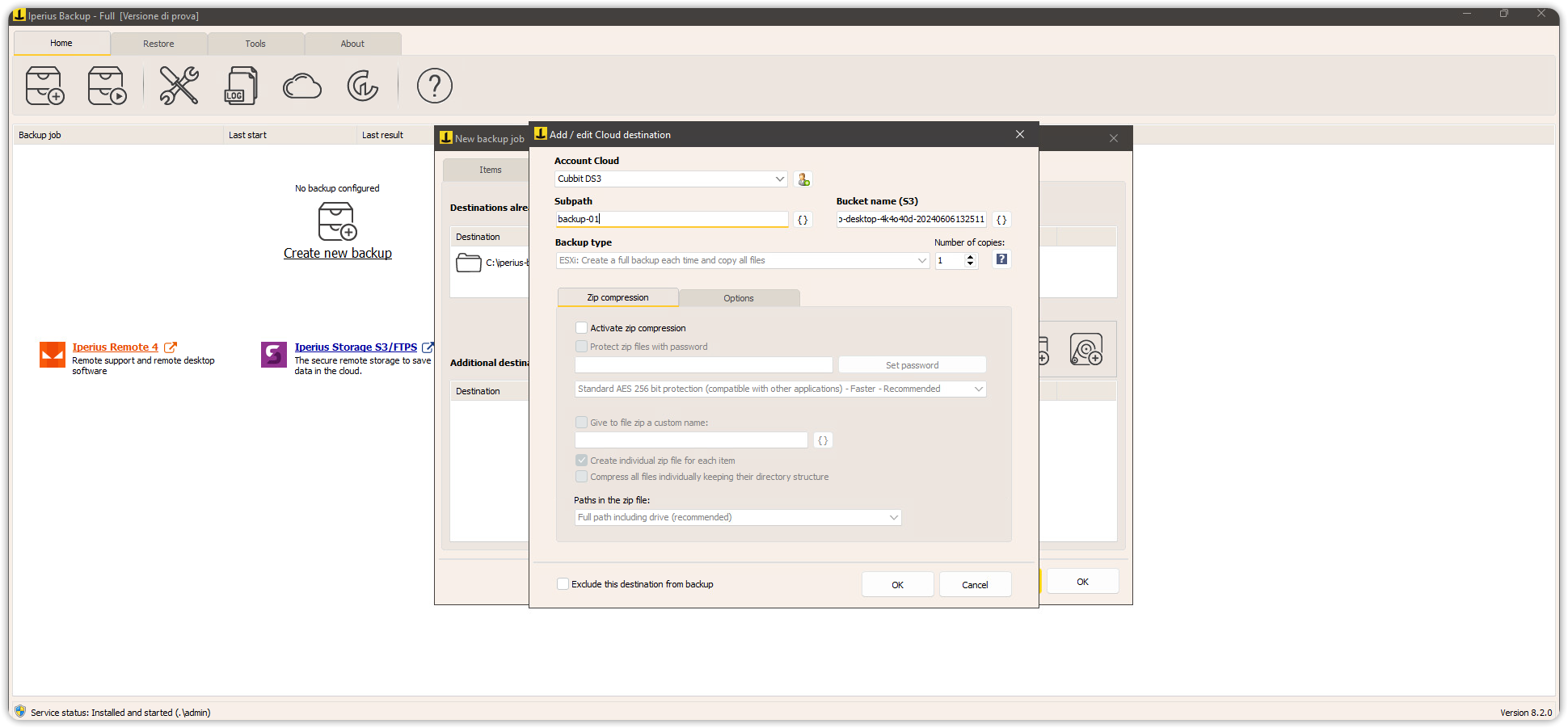Click the service status shield icon
The height and width of the screenshot is (728, 1568).
(20, 712)
